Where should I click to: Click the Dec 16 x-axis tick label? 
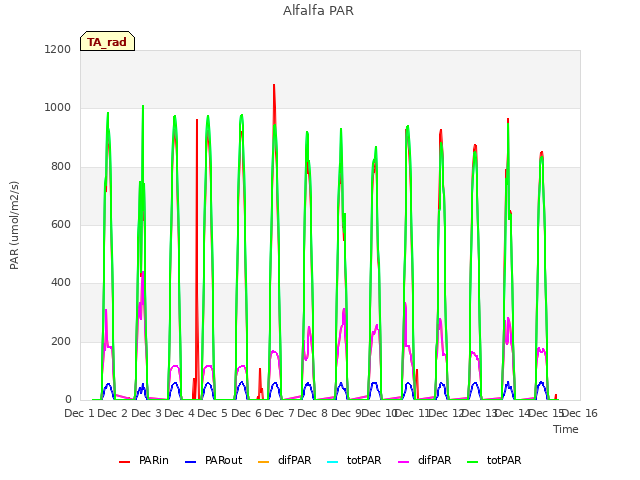click(580, 413)
